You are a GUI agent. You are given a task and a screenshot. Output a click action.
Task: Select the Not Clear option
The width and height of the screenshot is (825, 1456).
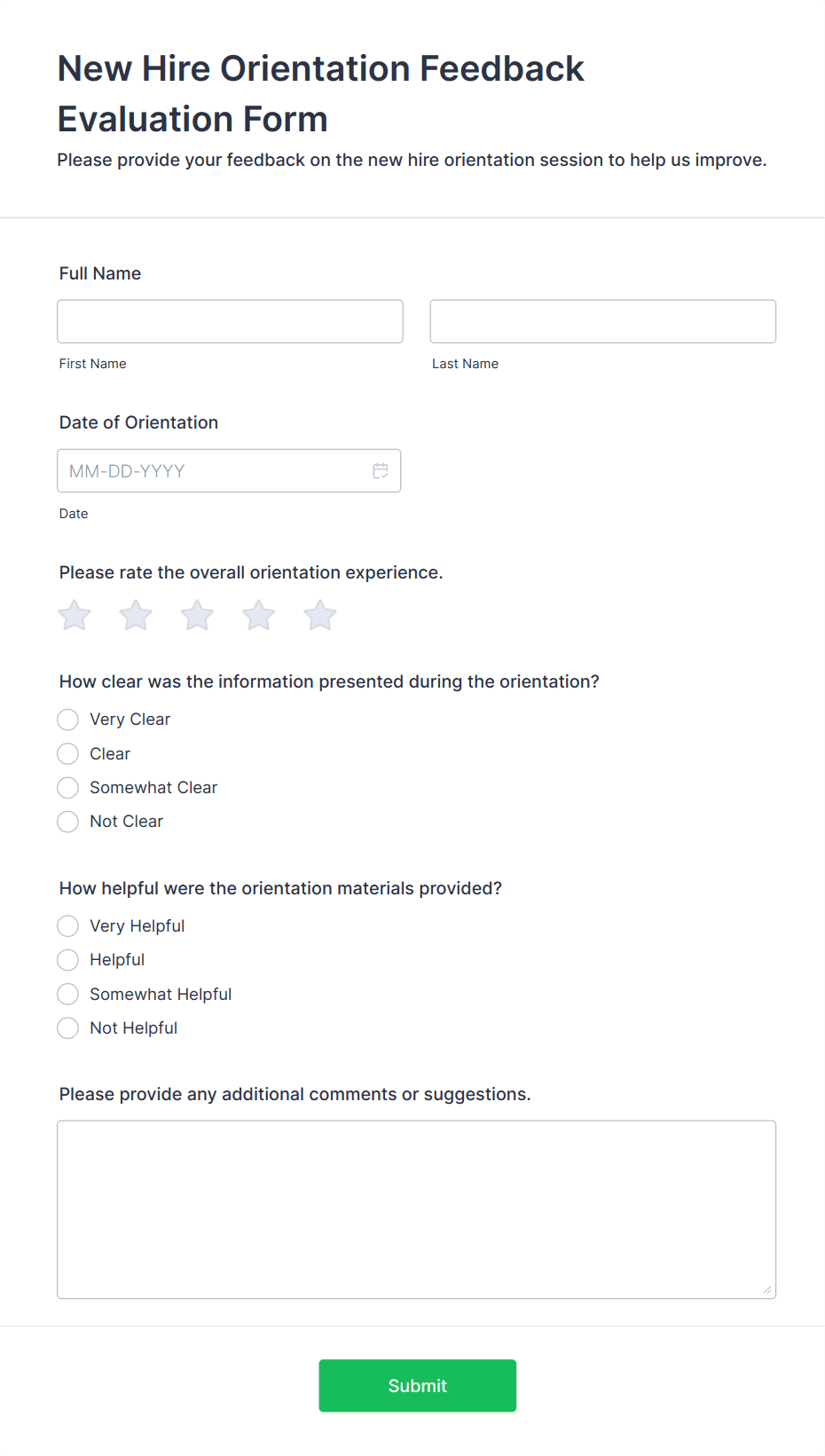point(68,822)
